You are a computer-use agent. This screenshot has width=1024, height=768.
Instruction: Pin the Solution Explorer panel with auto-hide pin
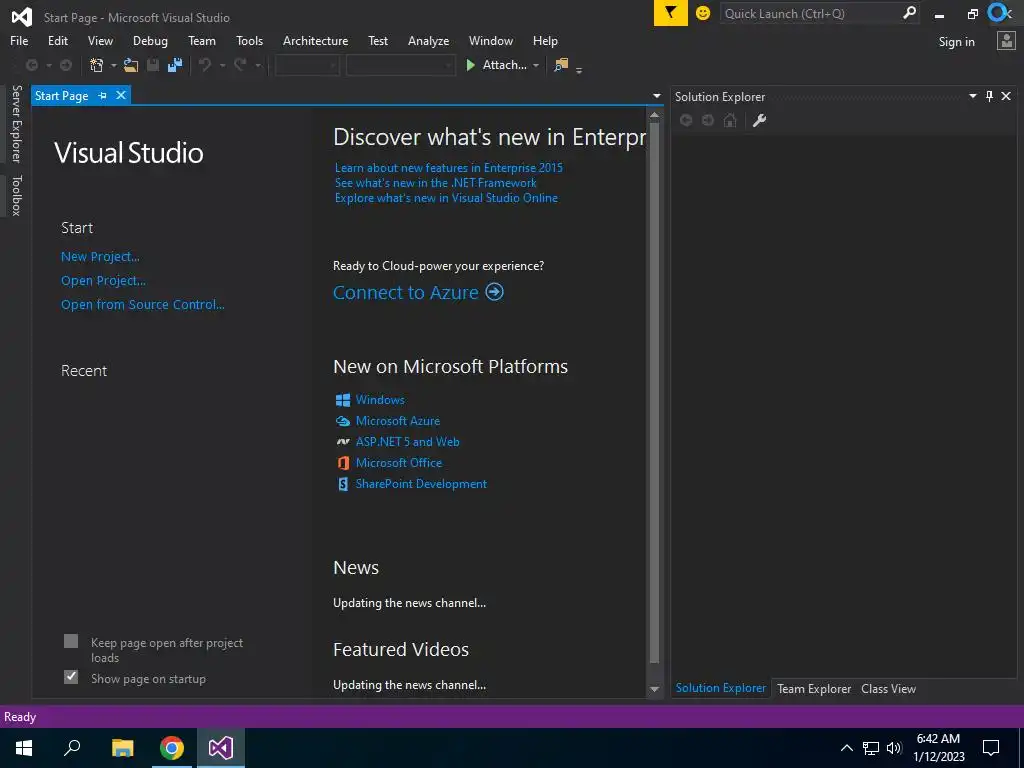989,97
